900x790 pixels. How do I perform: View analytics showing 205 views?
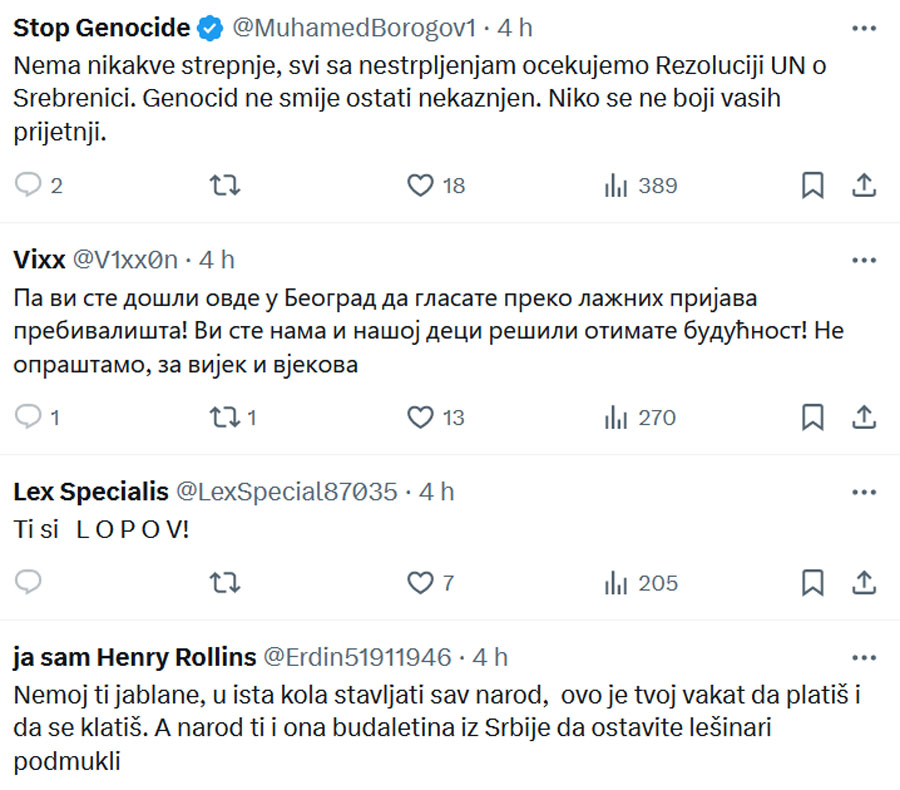point(641,583)
